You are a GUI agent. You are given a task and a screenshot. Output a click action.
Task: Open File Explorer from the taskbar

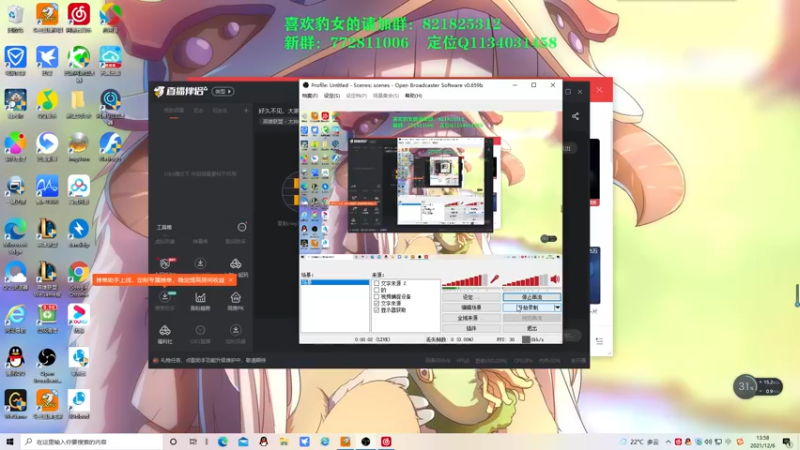[x=284, y=441]
